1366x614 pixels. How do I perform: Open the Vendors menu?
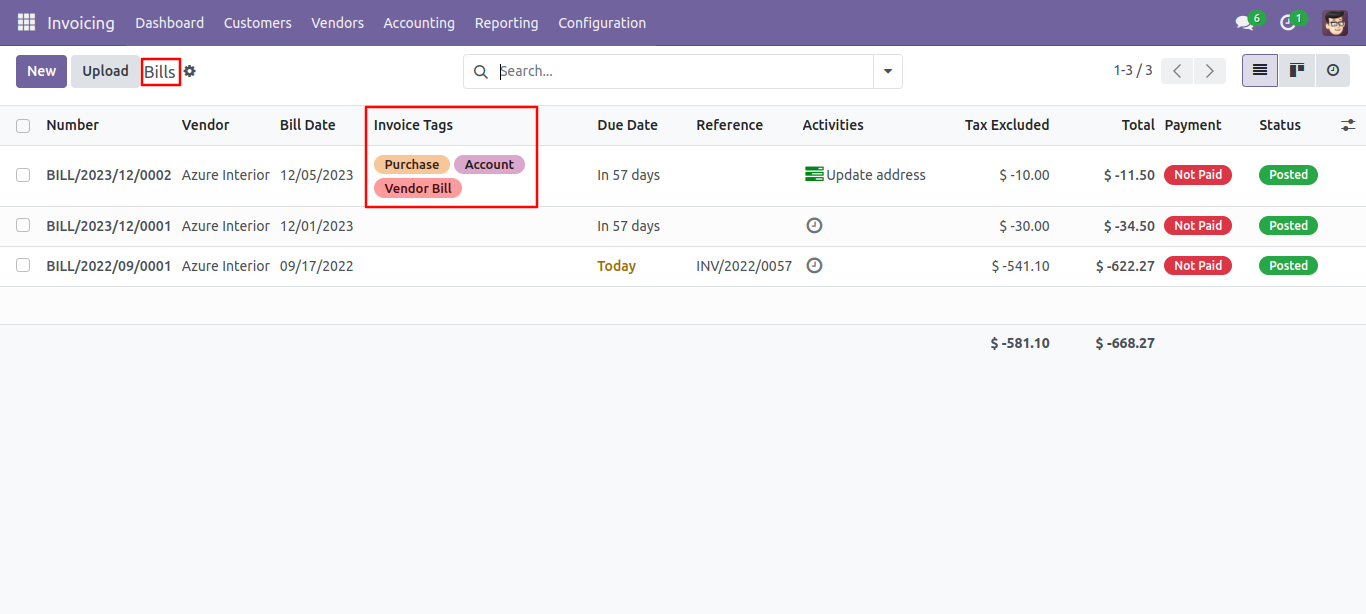pos(338,23)
